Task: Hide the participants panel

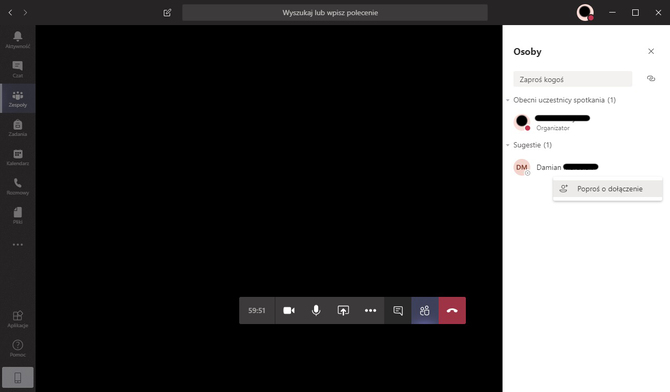Action: 425,310
